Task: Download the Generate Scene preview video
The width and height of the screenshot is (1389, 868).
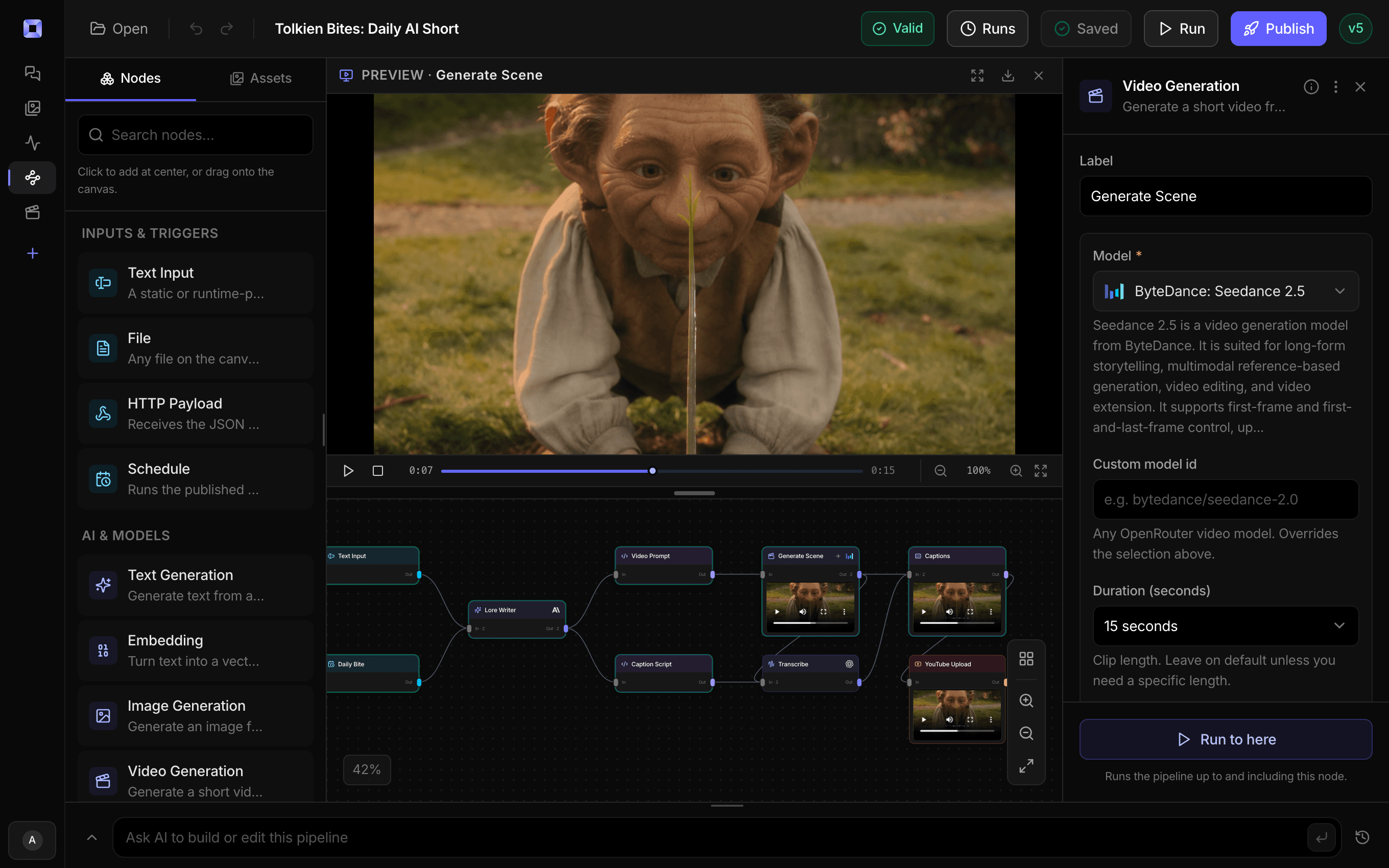Action: pyautogui.click(x=1008, y=75)
